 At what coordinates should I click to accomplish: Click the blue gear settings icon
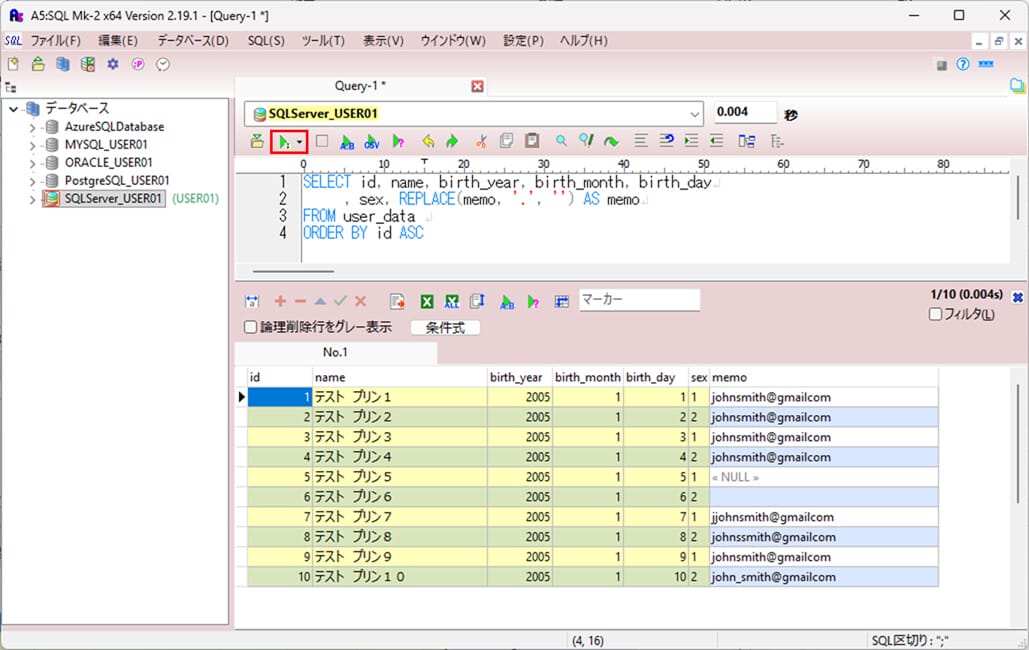tap(112, 64)
